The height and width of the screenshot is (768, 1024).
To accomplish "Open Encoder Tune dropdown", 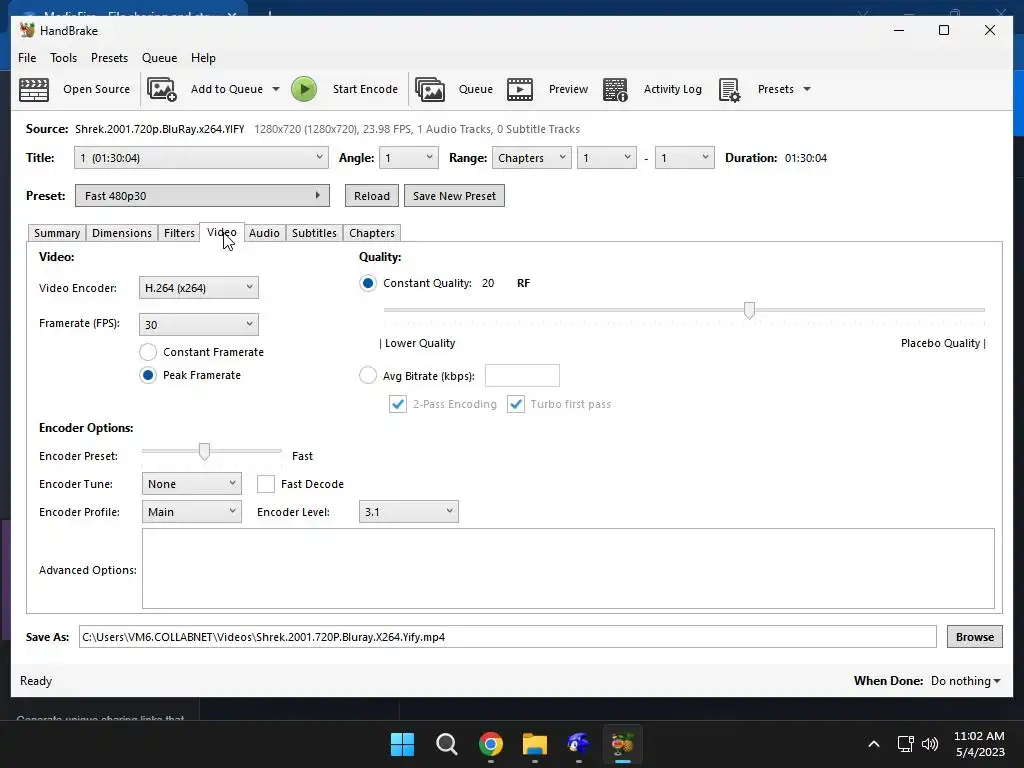I will (x=191, y=484).
